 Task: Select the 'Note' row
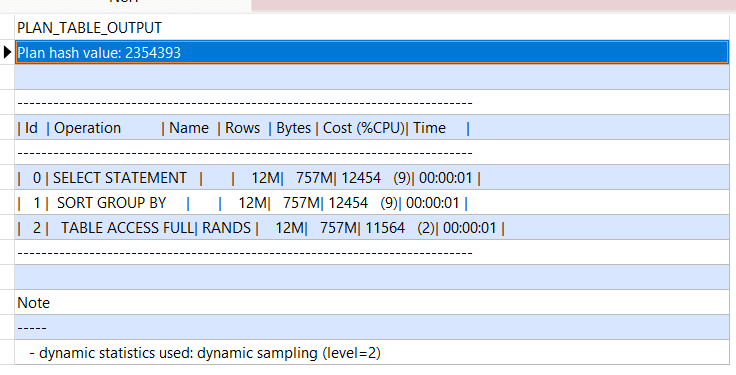pyautogui.click(x=372, y=303)
